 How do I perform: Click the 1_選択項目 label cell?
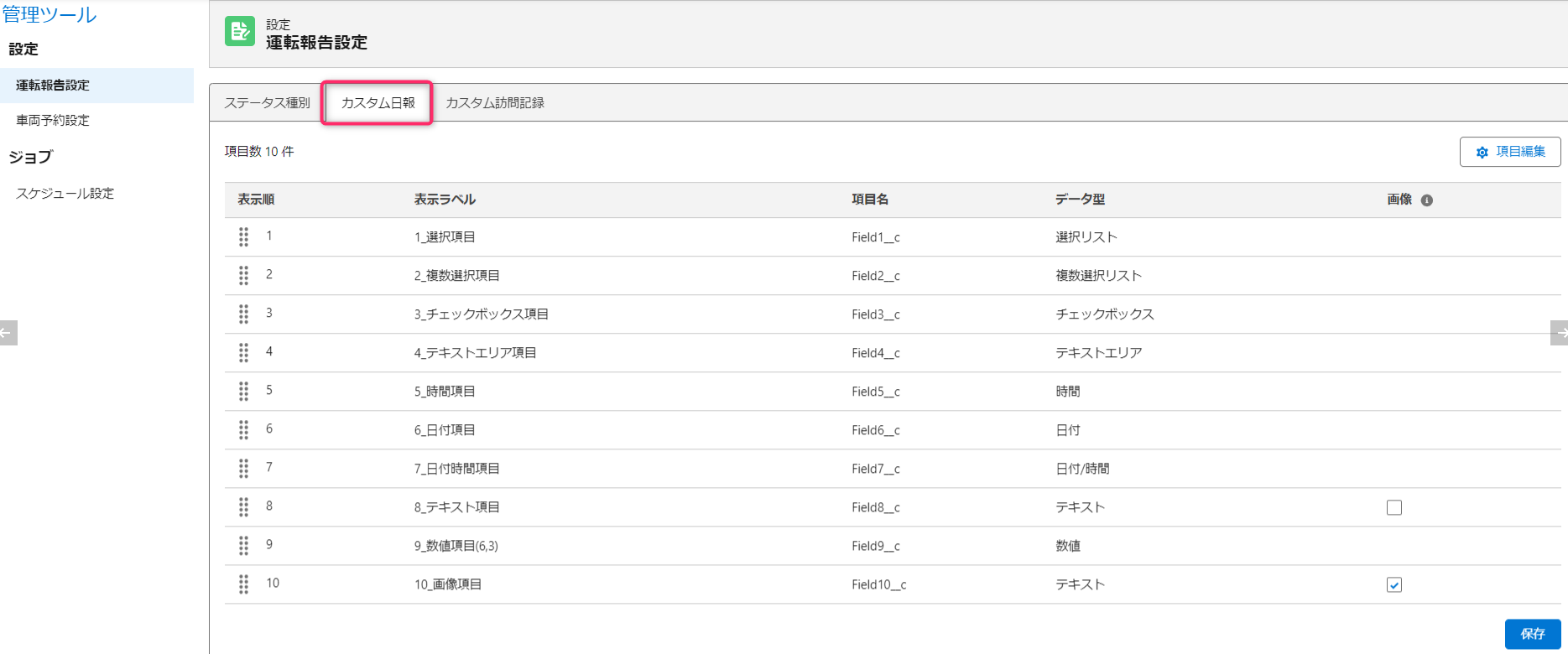point(445,237)
